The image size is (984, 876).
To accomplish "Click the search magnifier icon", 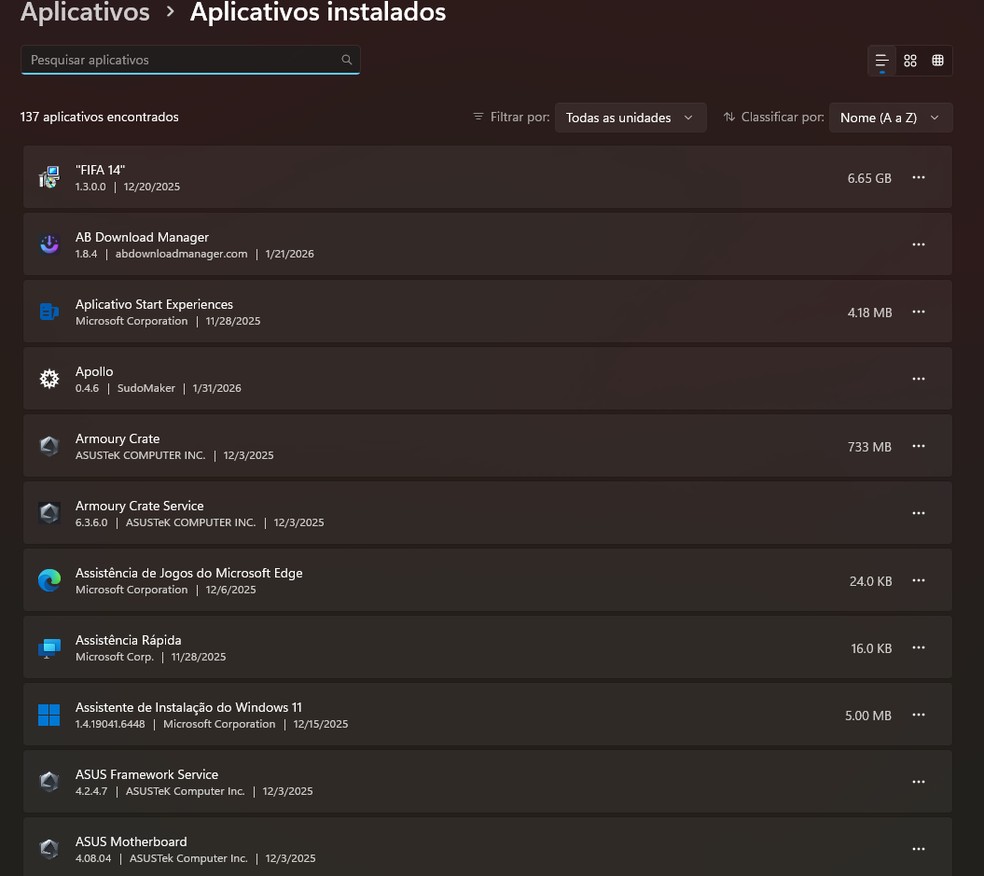I will point(347,60).
